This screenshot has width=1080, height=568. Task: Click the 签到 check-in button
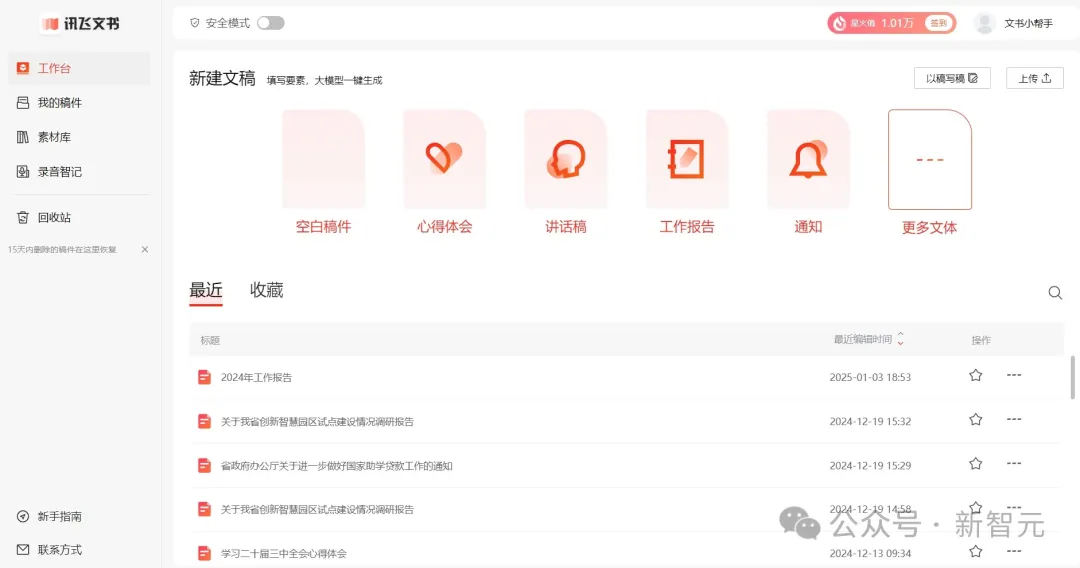(x=939, y=23)
